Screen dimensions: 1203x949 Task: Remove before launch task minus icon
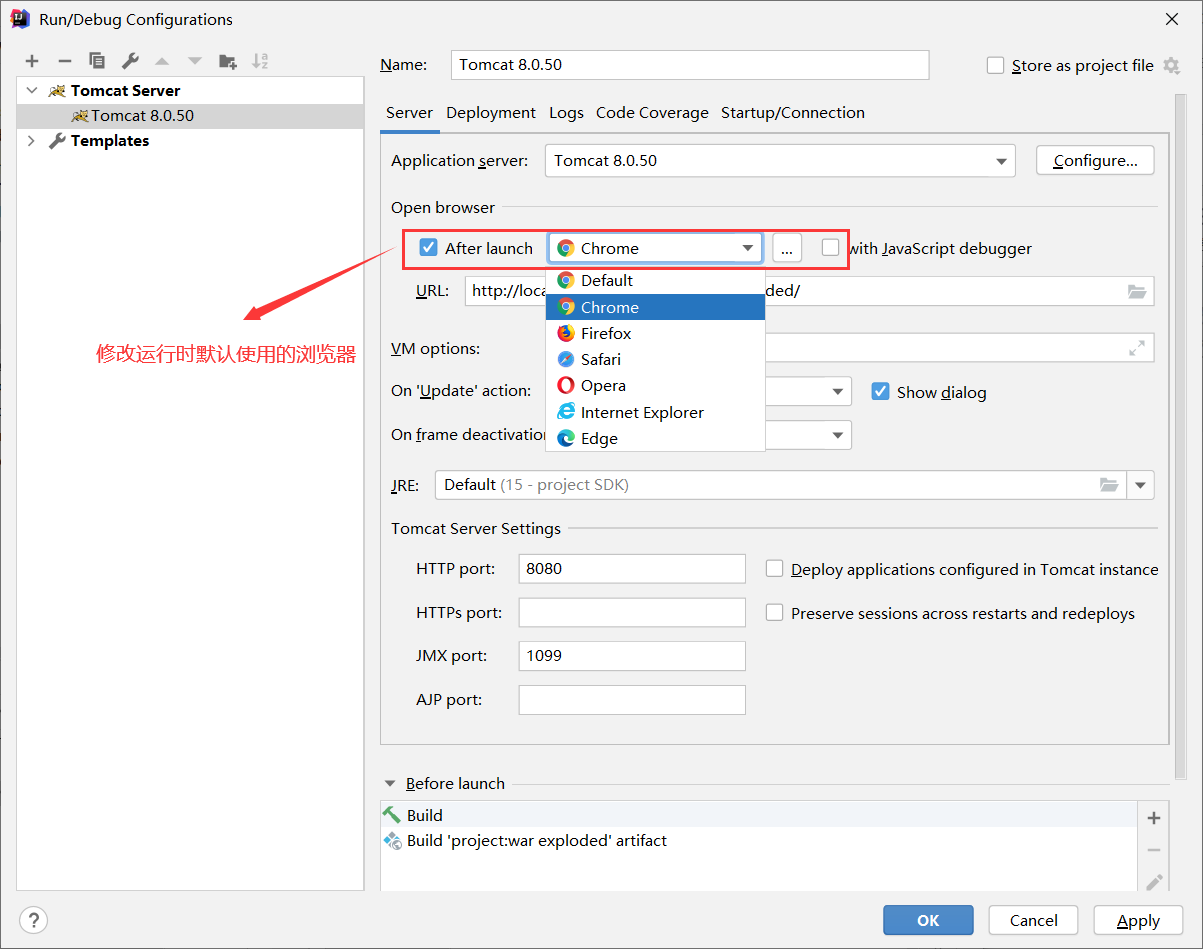pyautogui.click(x=1154, y=850)
